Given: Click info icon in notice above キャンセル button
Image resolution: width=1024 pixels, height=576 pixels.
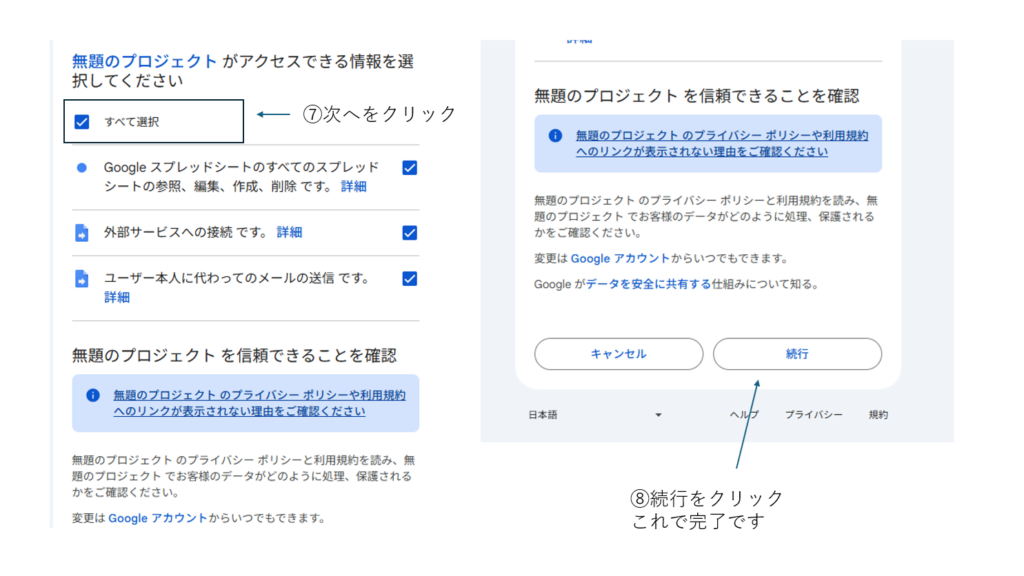Looking at the screenshot, I should 555,136.
